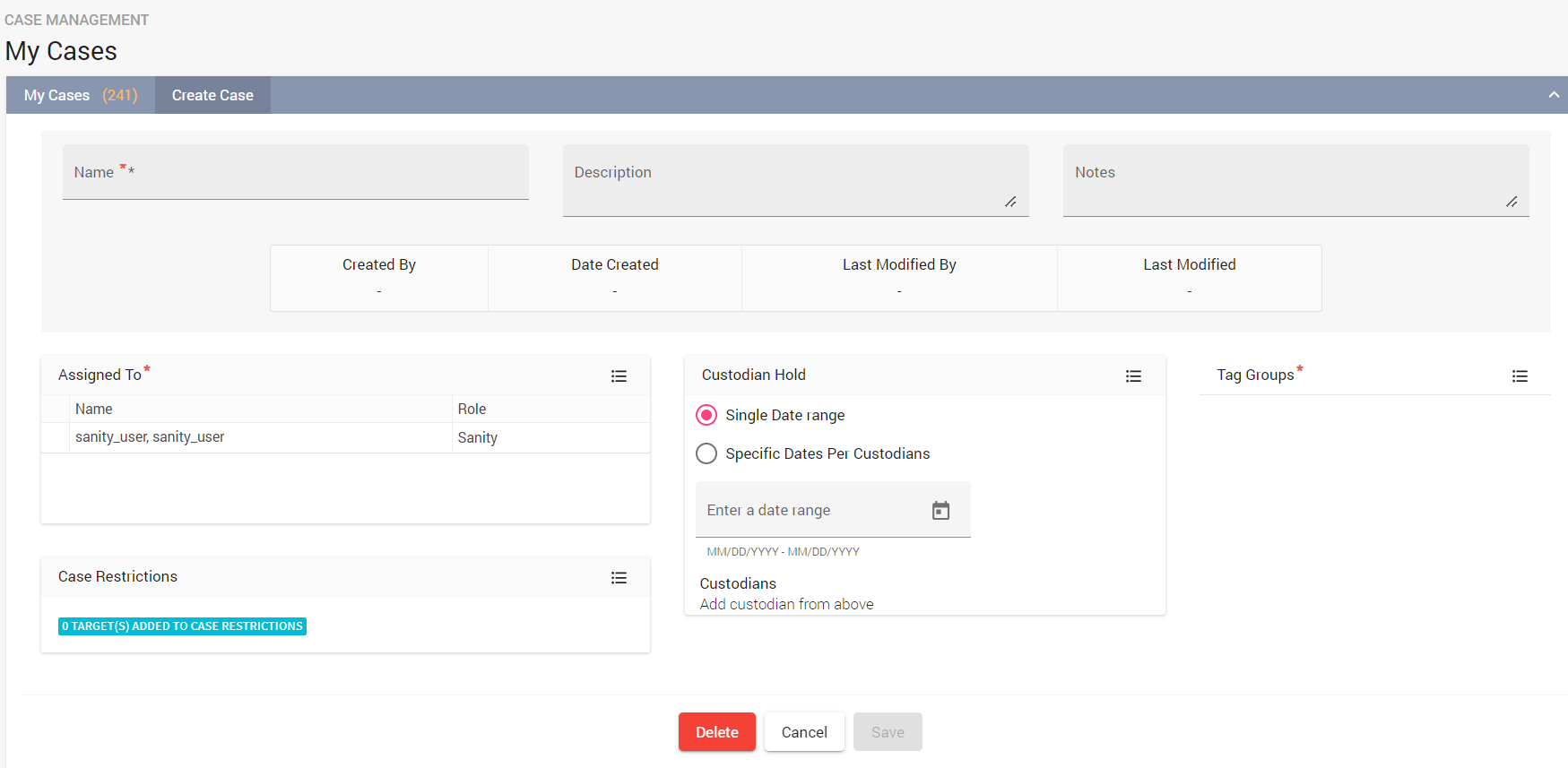This screenshot has width=1568, height=768.
Task: Click the Assigned To heading
Action: [100, 375]
